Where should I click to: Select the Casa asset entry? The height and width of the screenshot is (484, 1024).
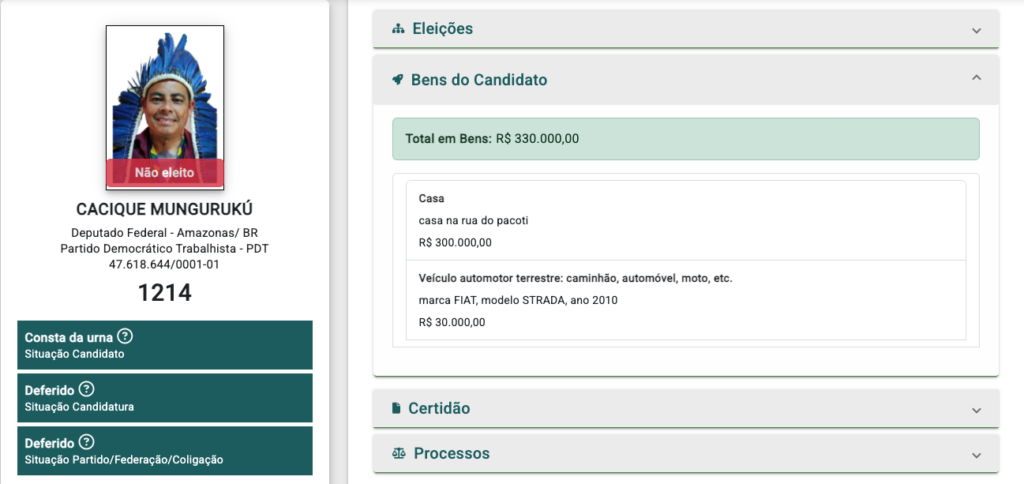pyautogui.click(x=686, y=220)
